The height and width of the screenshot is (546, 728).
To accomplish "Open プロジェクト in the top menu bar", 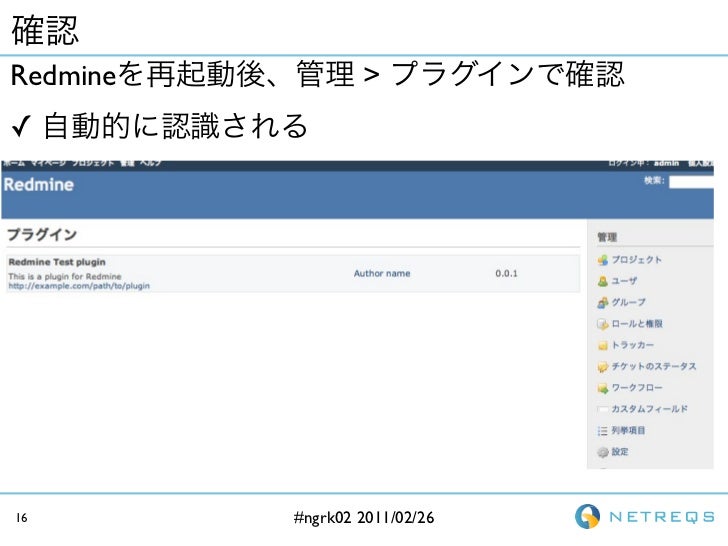I will coord(93,163).
